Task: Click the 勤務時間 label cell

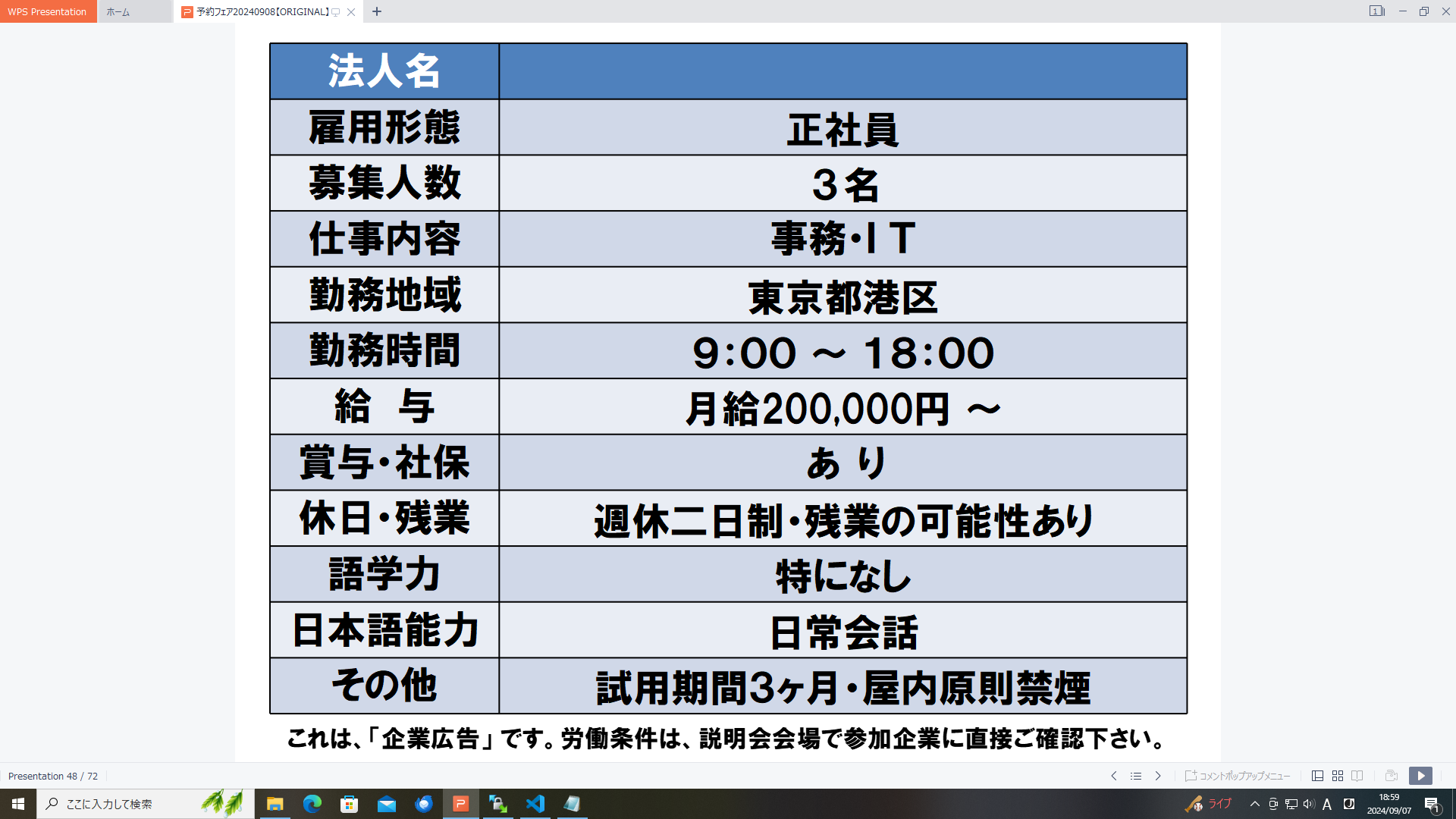Action: [384, 351]
